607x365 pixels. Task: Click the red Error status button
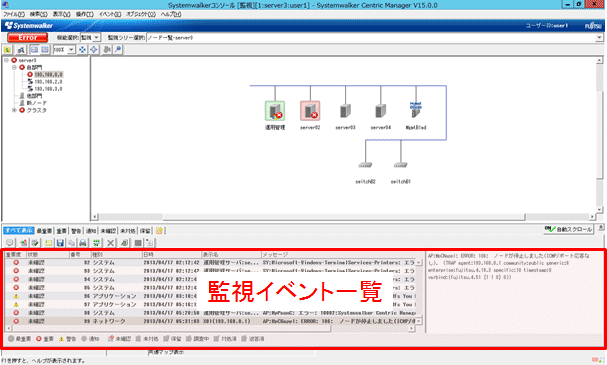pyautogui.click(x=27, y=38)
